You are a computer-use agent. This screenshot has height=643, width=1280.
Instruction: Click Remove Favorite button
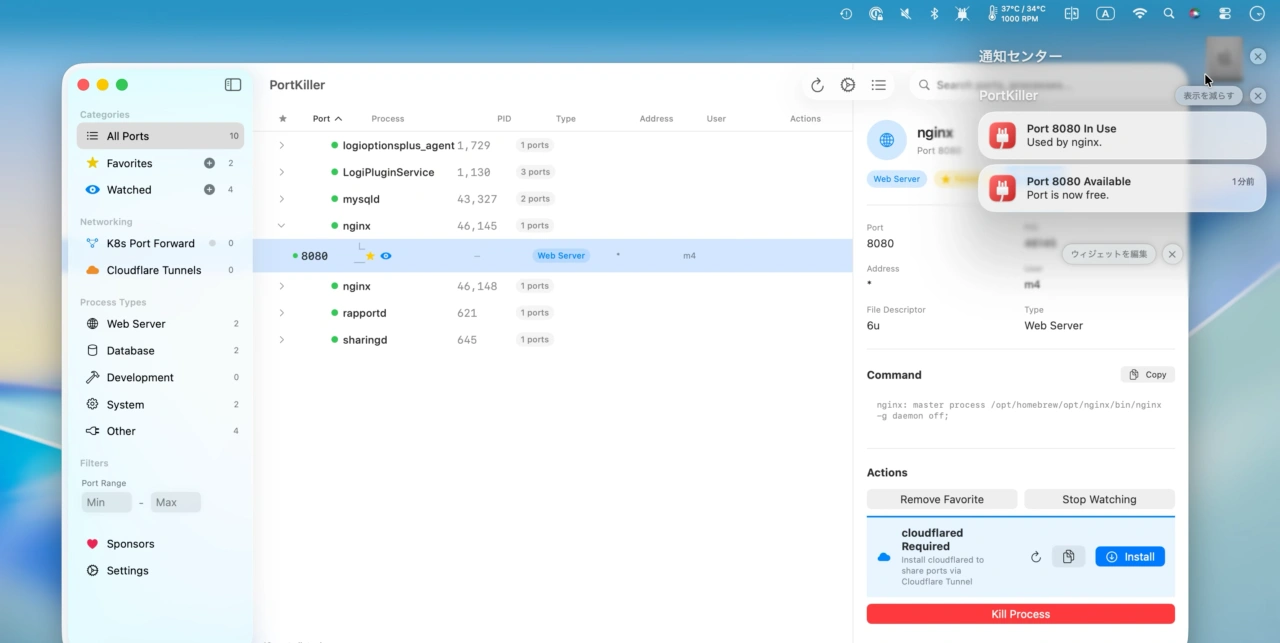coord(941,499)
